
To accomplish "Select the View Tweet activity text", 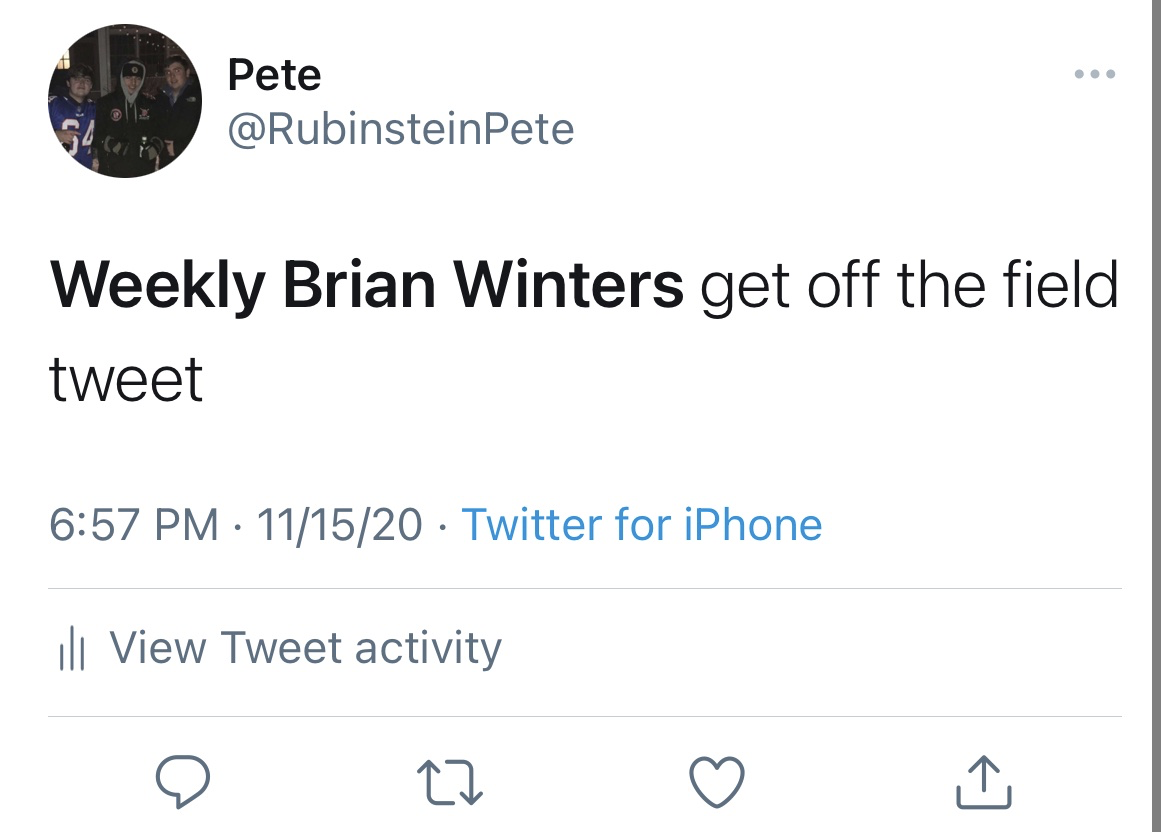I will coord(305,648).
